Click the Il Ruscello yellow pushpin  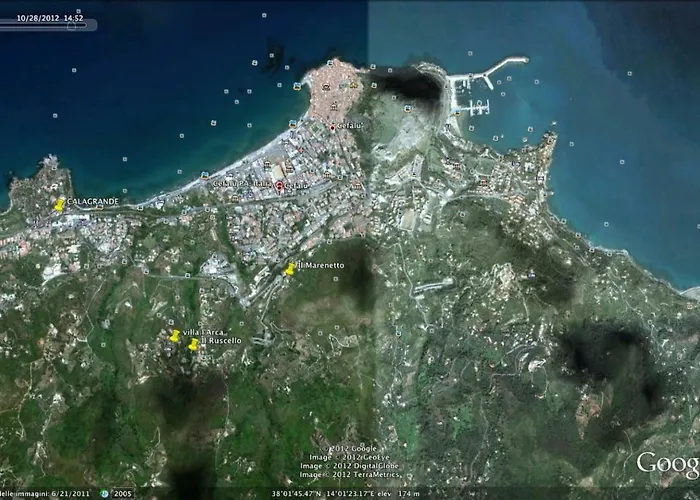coord(193,344)
